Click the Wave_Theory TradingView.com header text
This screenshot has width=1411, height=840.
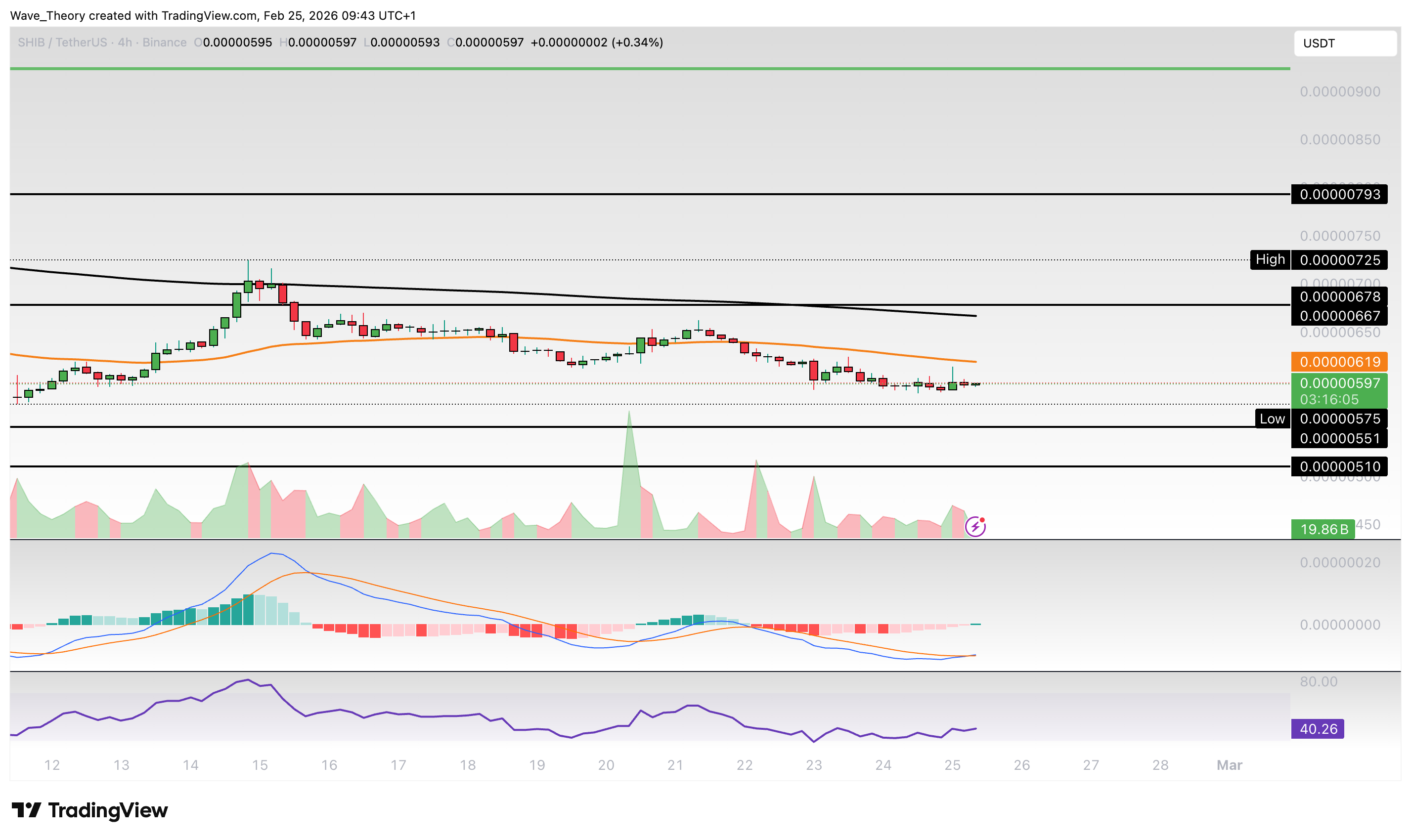point(213,16)
